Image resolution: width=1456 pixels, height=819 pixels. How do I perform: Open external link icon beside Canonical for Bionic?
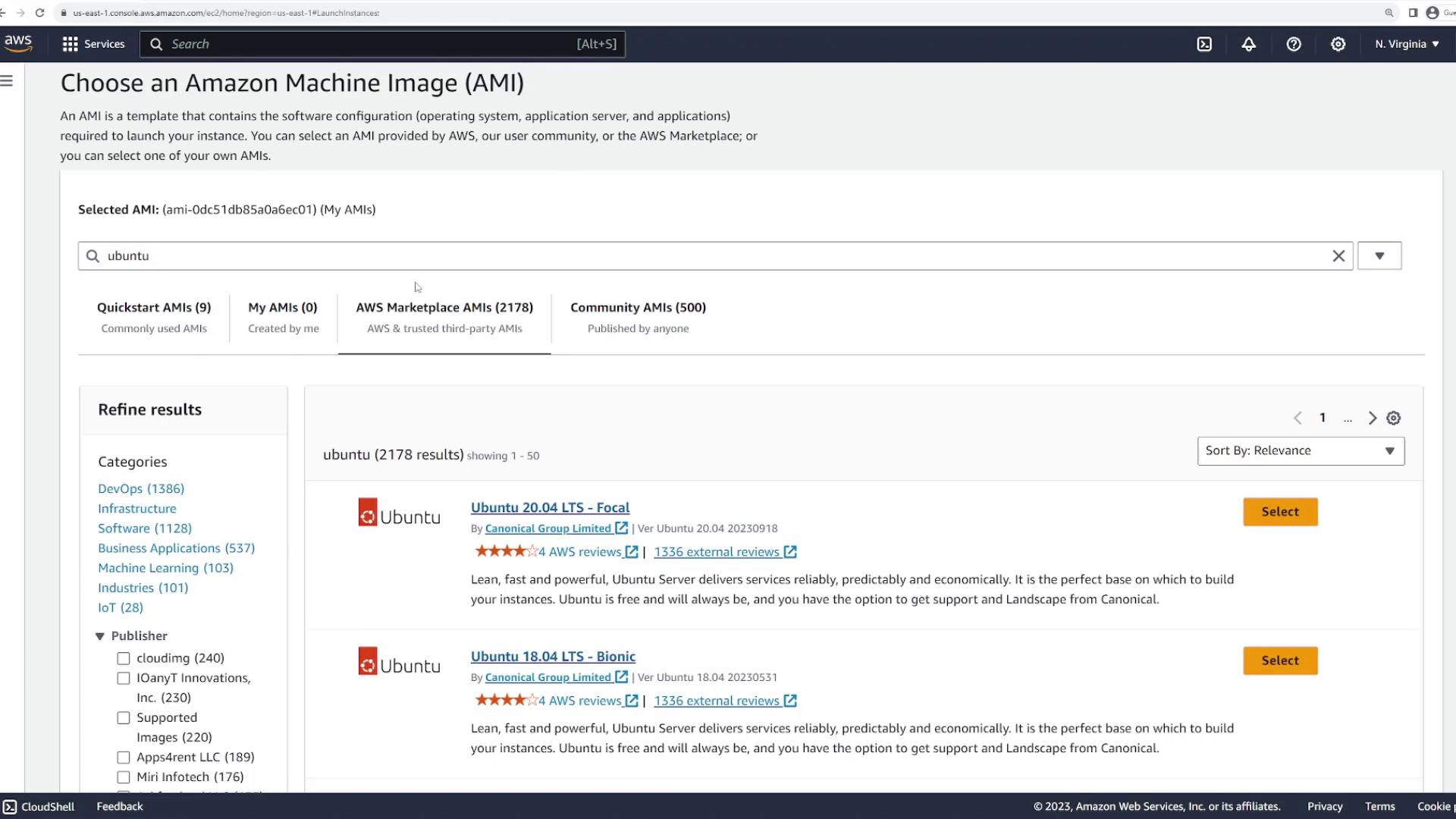[622, 676]
